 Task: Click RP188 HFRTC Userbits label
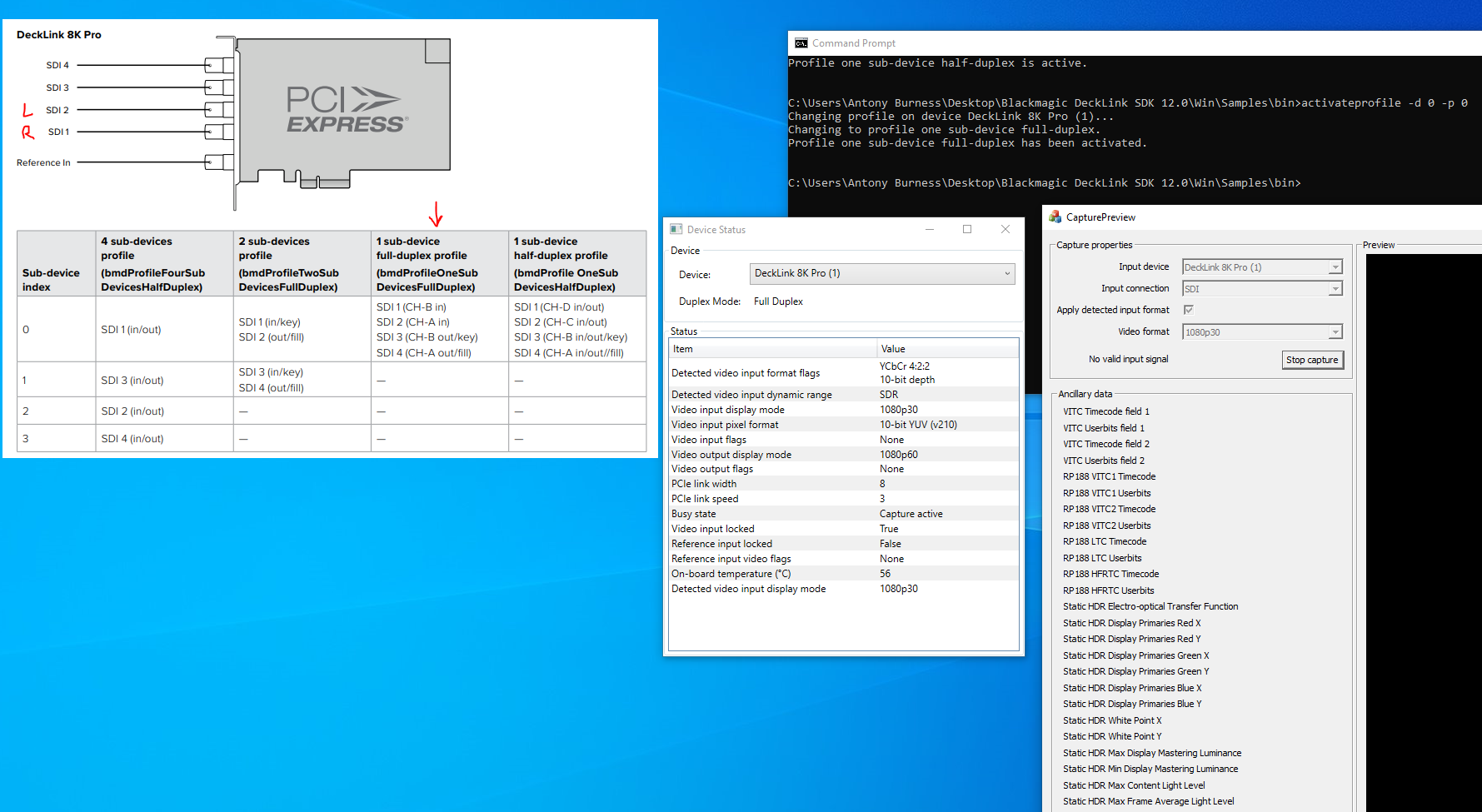coord(1109,590)
